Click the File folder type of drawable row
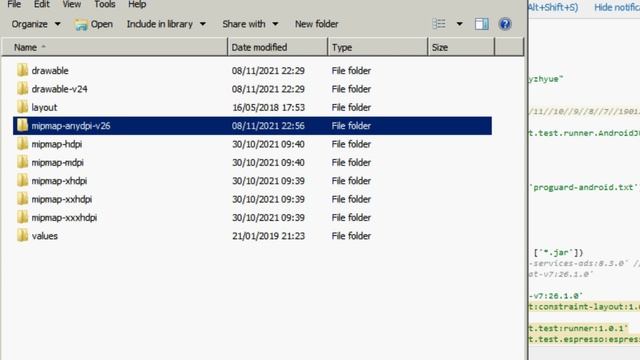640x360 pixels. pyautogui.click(x=351, y=71)
